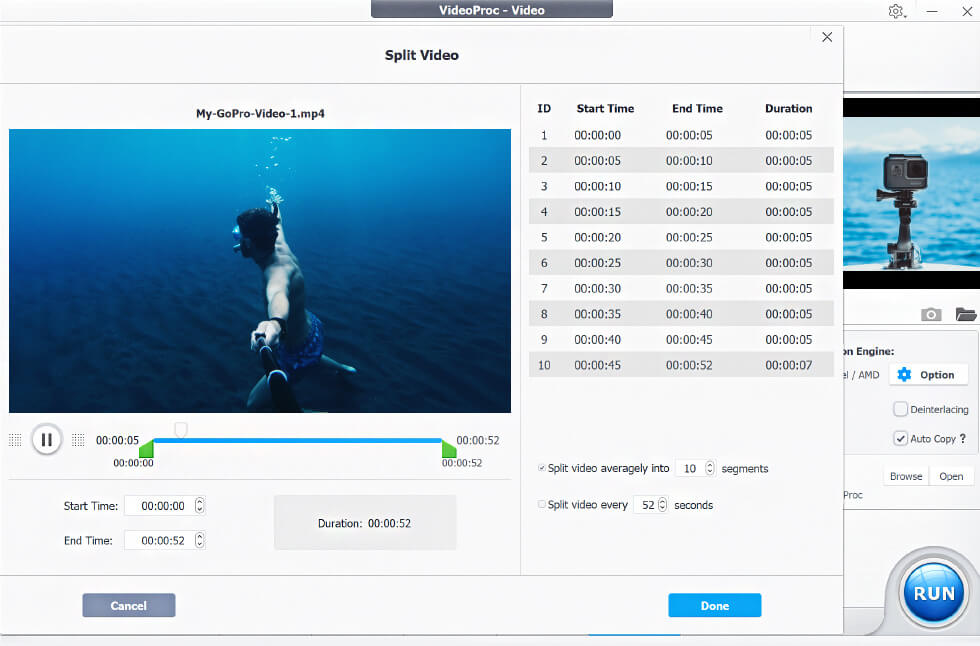Select segment row 8 ending 00:00:40

(681, 314)
